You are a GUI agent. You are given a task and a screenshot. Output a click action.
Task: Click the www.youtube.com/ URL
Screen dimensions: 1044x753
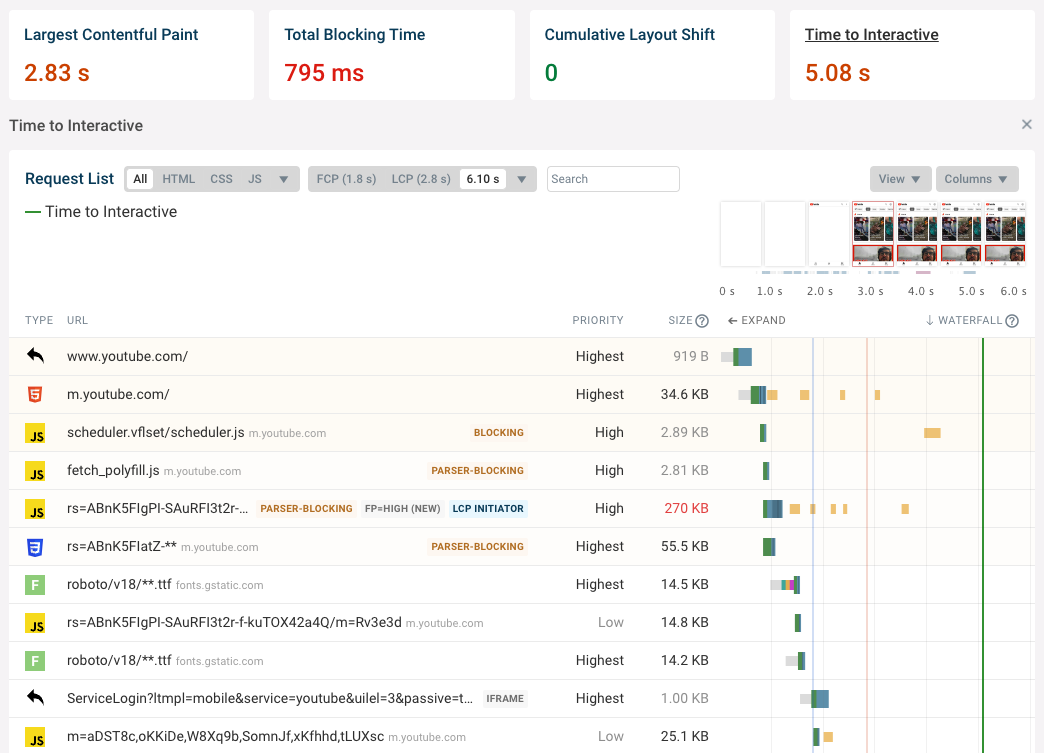click(127, 356)
